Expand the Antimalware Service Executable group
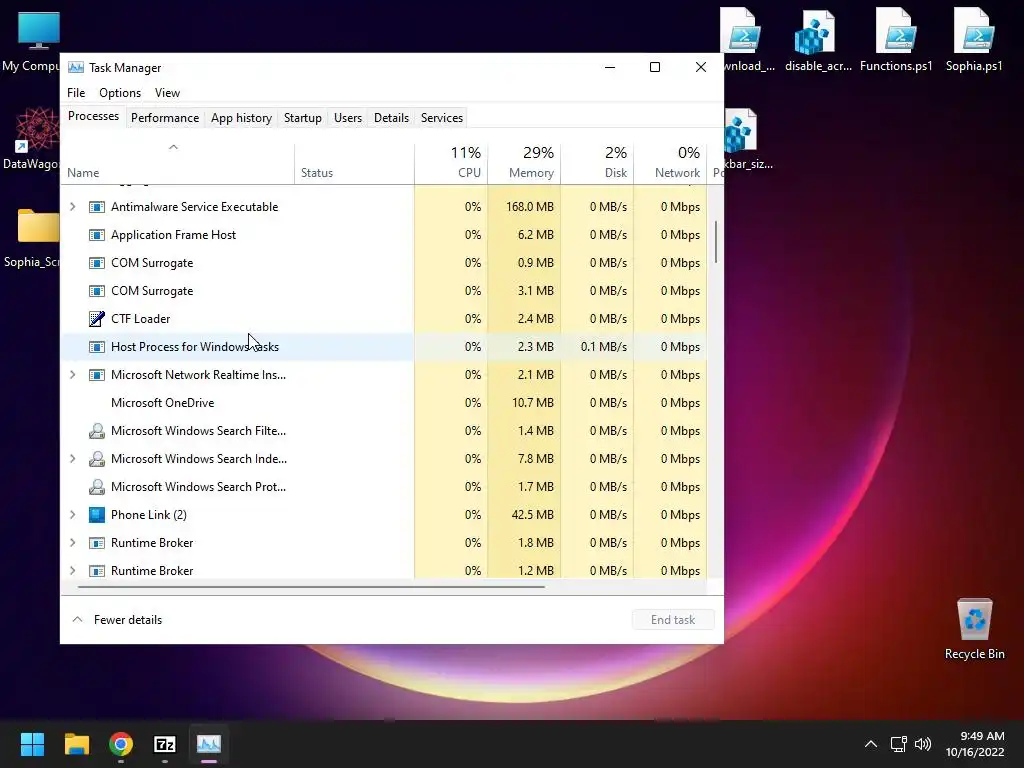Viewport: 1024px width, 768px height. [x=72, y=207]
